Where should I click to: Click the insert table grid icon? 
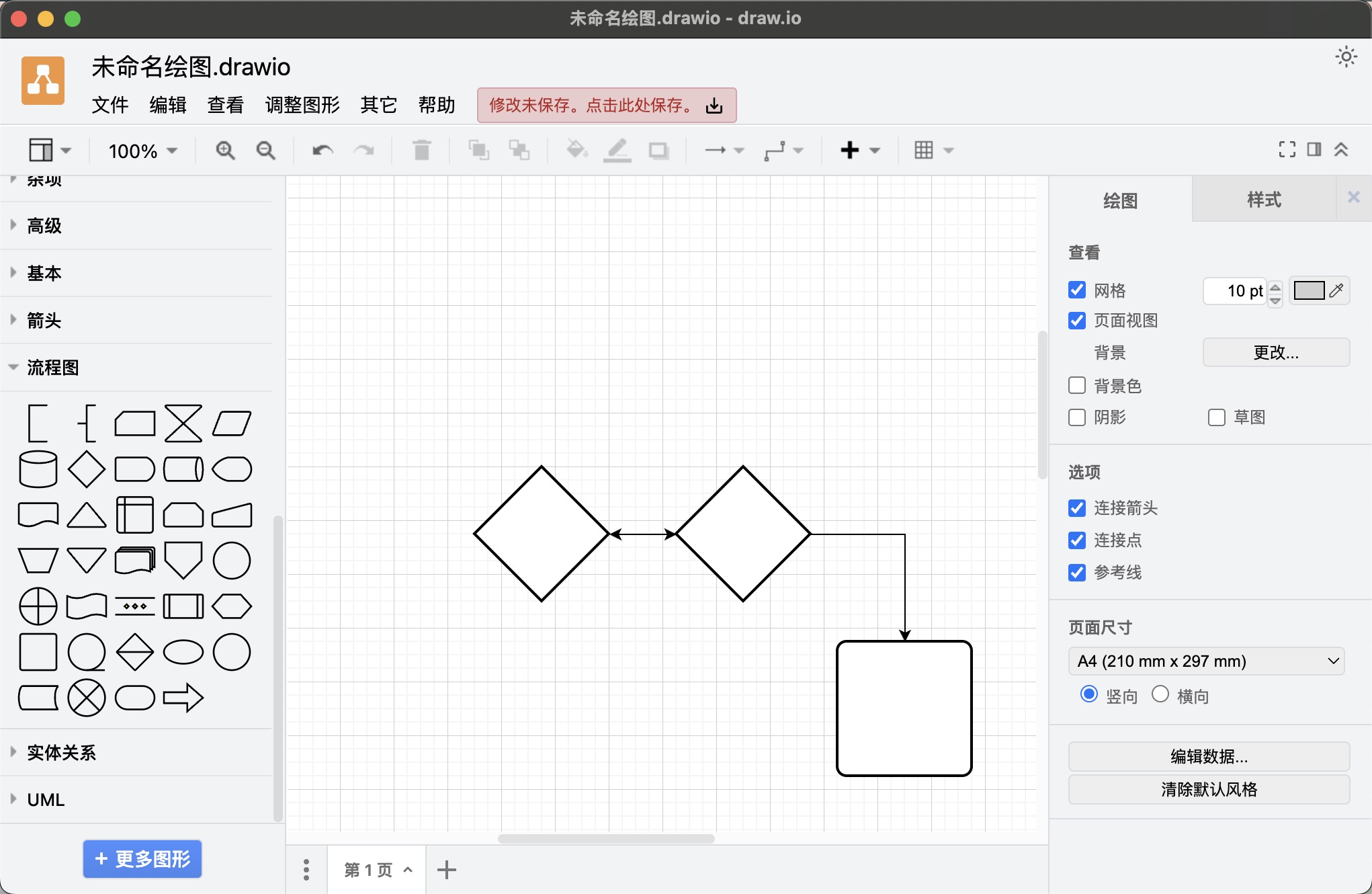924,151
